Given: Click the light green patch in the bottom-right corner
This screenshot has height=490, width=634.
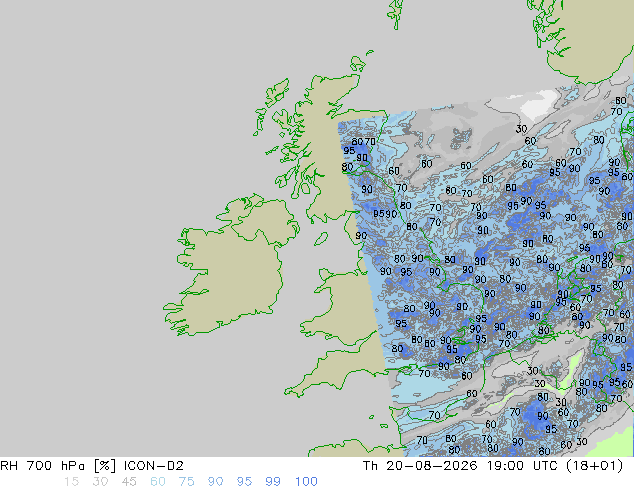Looking at the screenshot, I should tap(615, 445).
